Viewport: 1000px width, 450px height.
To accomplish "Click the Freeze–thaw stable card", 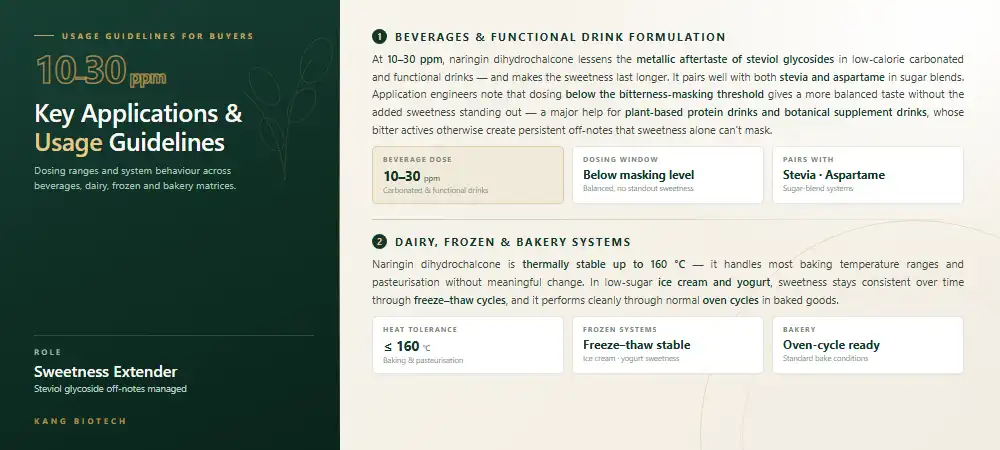I will (x=668, y=345).
